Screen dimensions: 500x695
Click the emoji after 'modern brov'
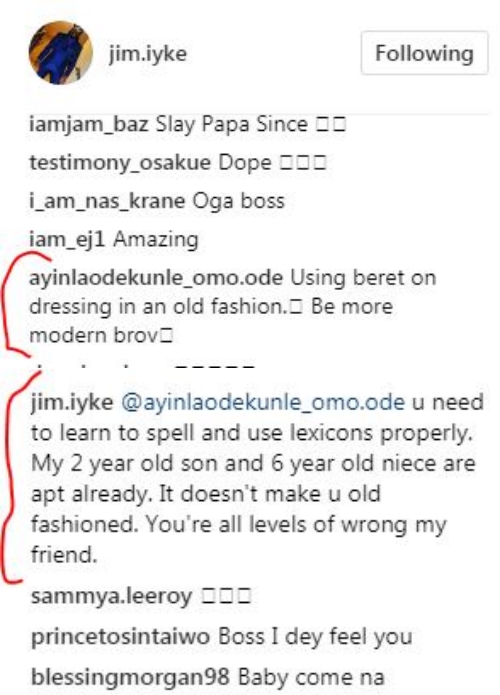tap(167, 336)
